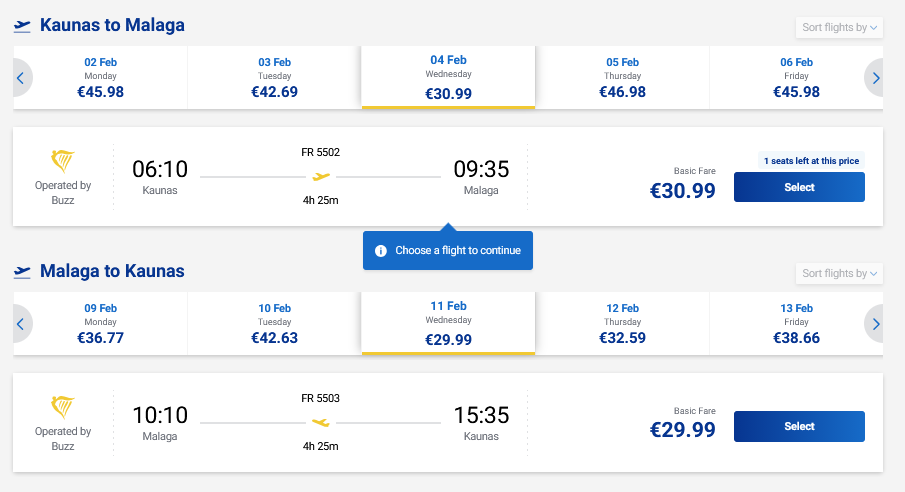Select the 02 Feb Monday outbound date
This screenshot has width=905, height=492.
[100, 77]
